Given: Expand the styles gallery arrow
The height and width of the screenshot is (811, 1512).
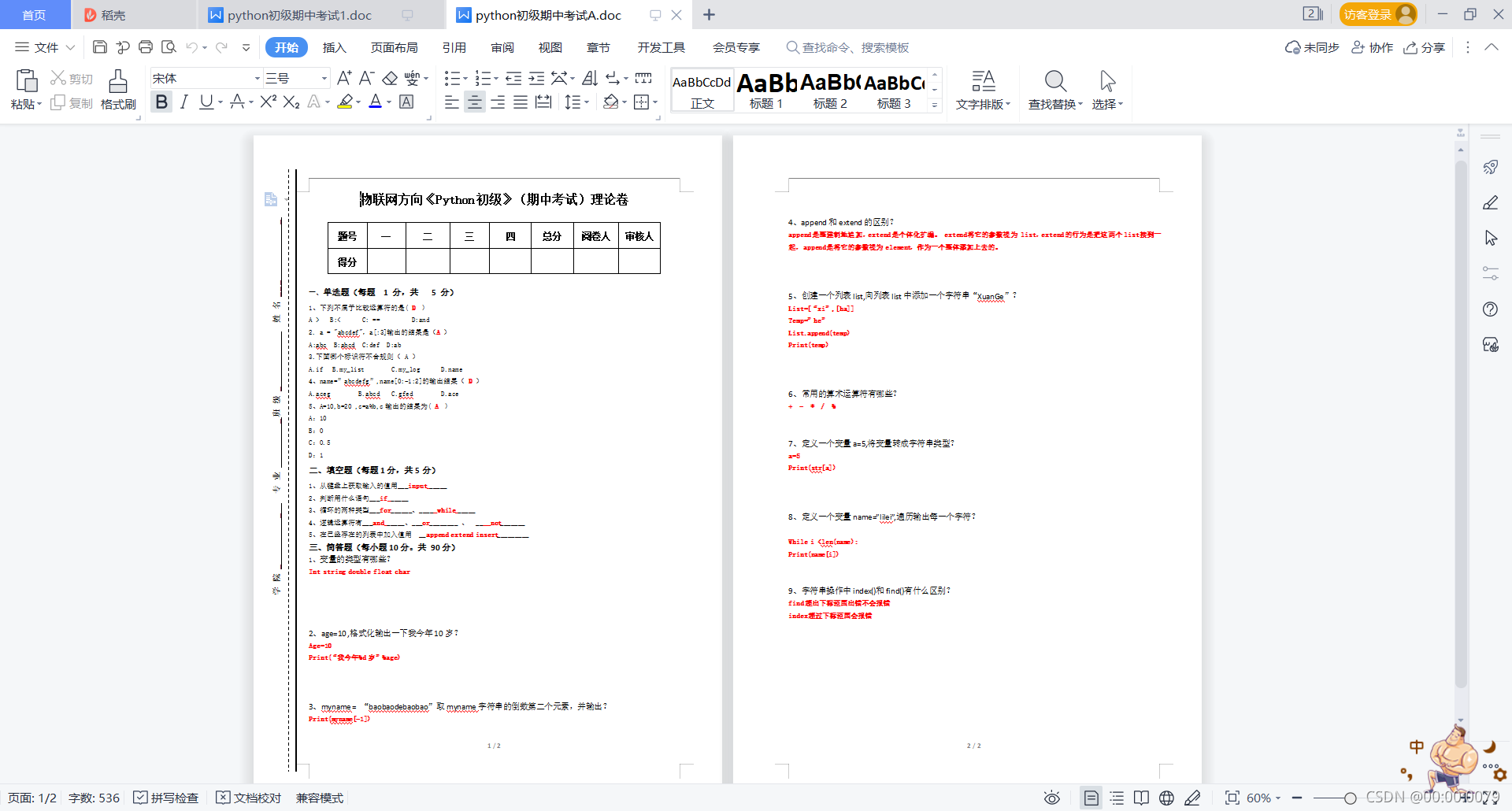Looking at the screenshot, I should (x=935, y=105).
